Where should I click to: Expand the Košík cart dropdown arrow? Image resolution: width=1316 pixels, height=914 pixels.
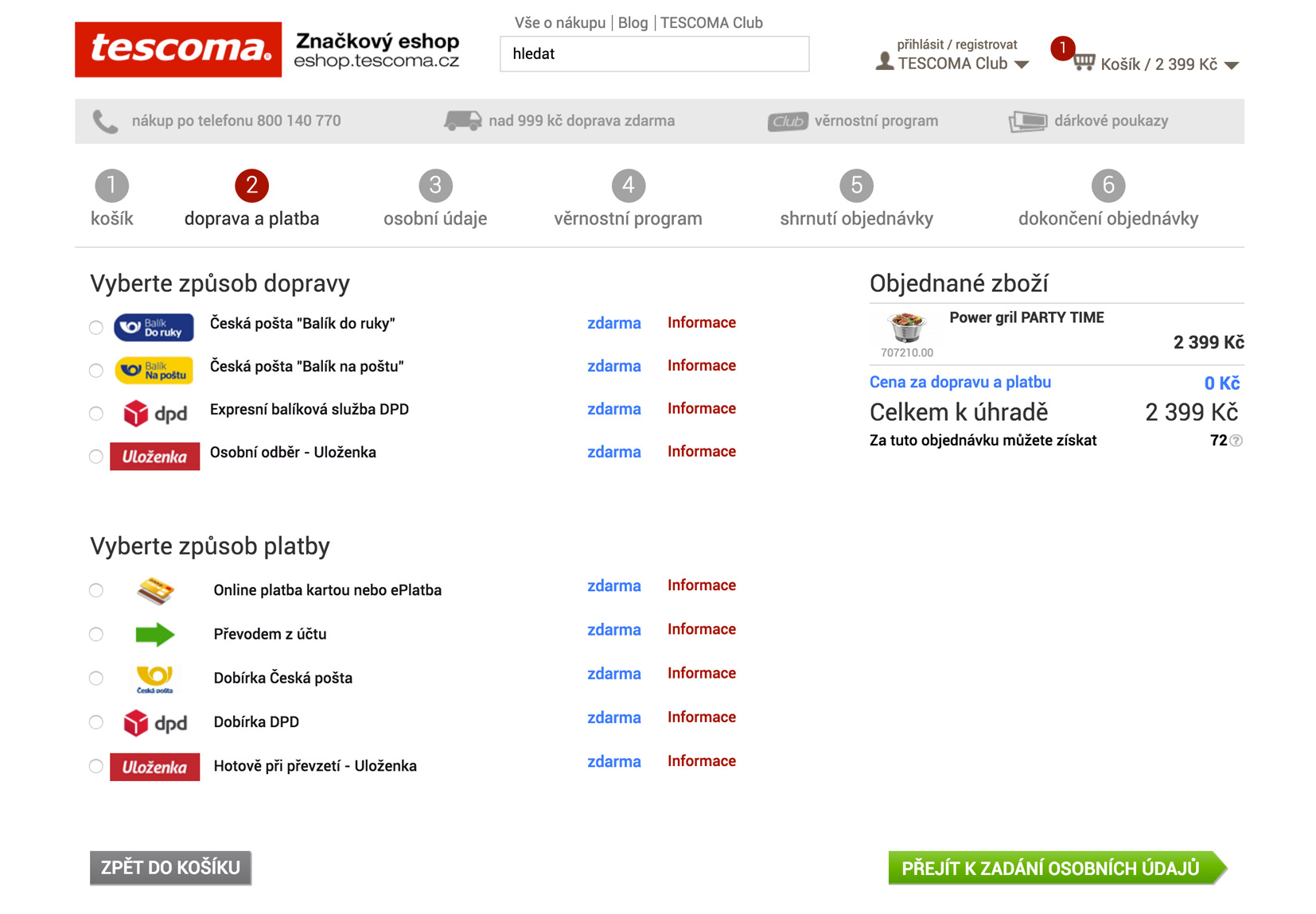1232,65
